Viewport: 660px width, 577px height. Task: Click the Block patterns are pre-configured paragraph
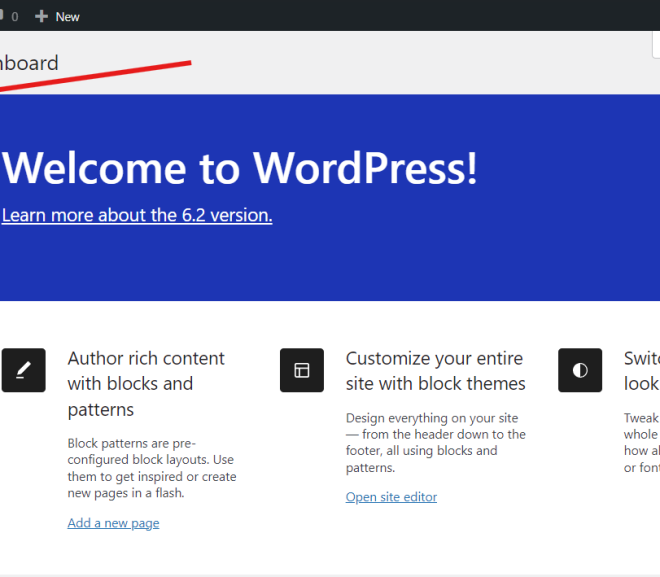coord(152,468)
